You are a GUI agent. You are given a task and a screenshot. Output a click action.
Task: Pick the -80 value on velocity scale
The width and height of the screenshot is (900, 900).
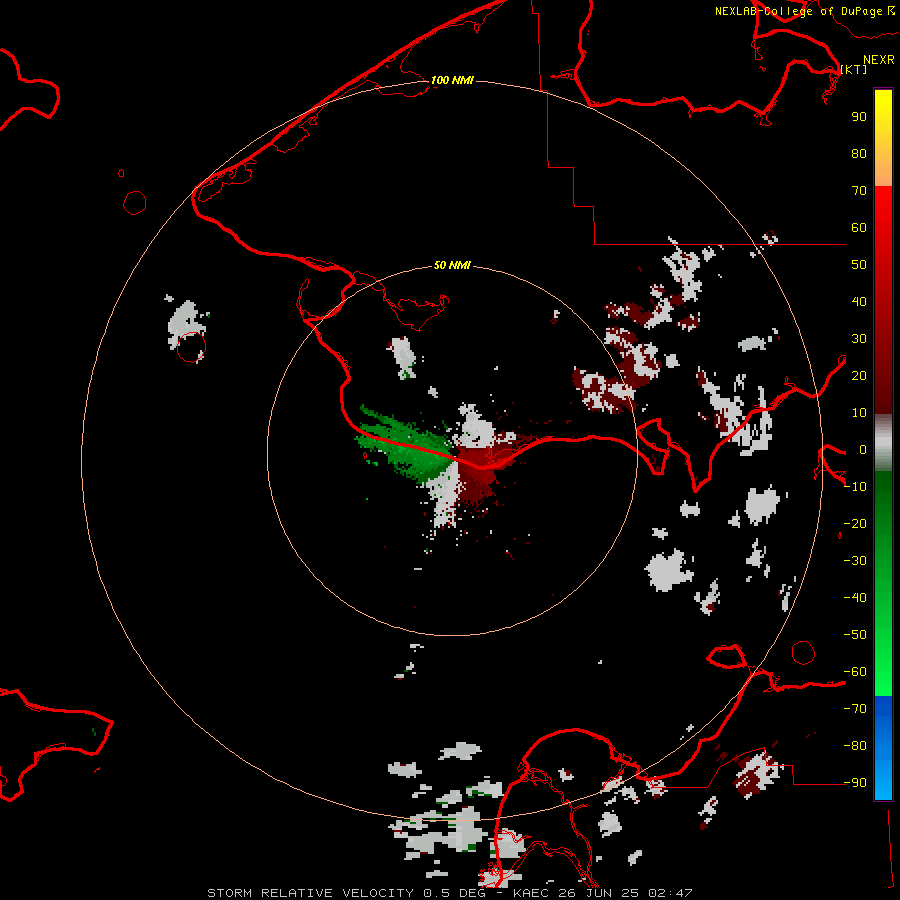(x=855, y=746)
